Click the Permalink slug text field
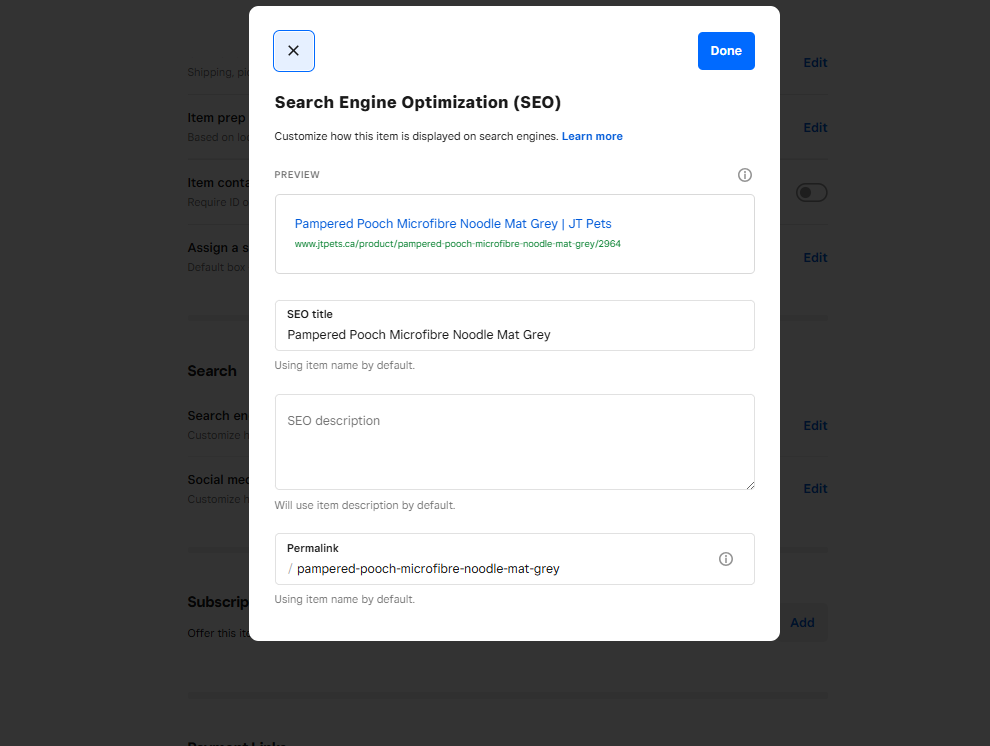 pyautogui.click(x=500, y=569)
